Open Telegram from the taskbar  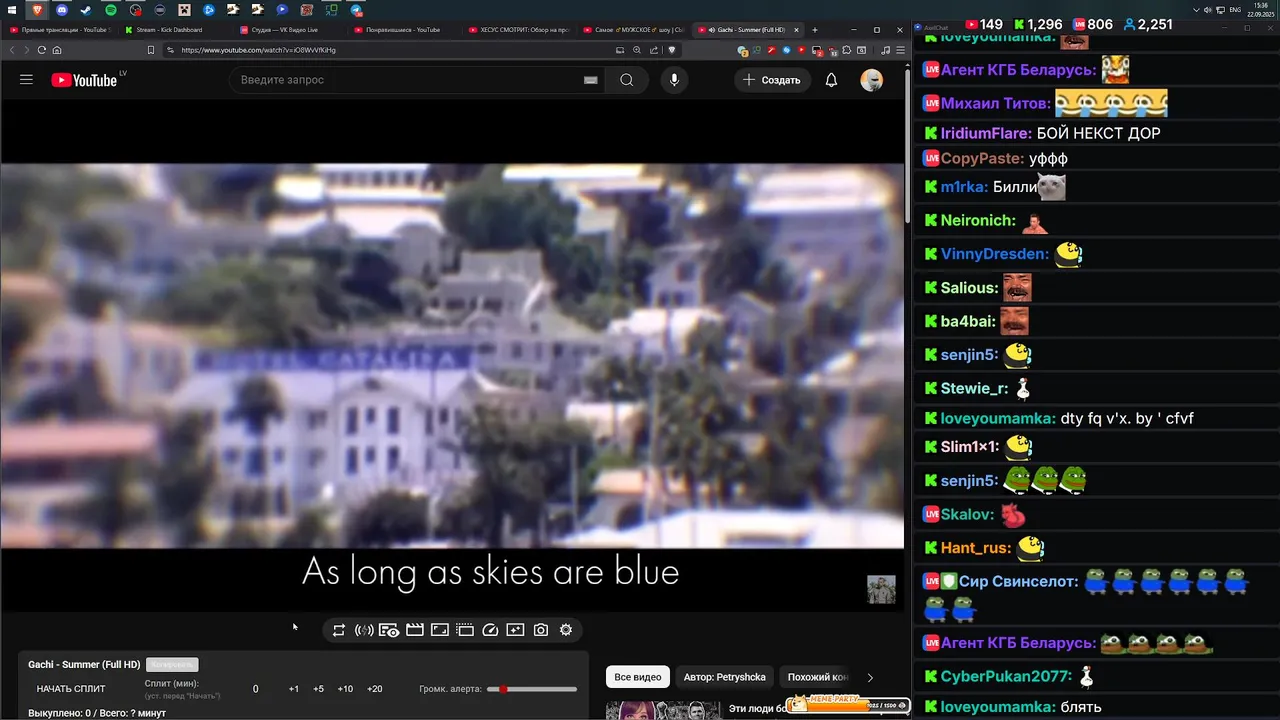point(356,9)
